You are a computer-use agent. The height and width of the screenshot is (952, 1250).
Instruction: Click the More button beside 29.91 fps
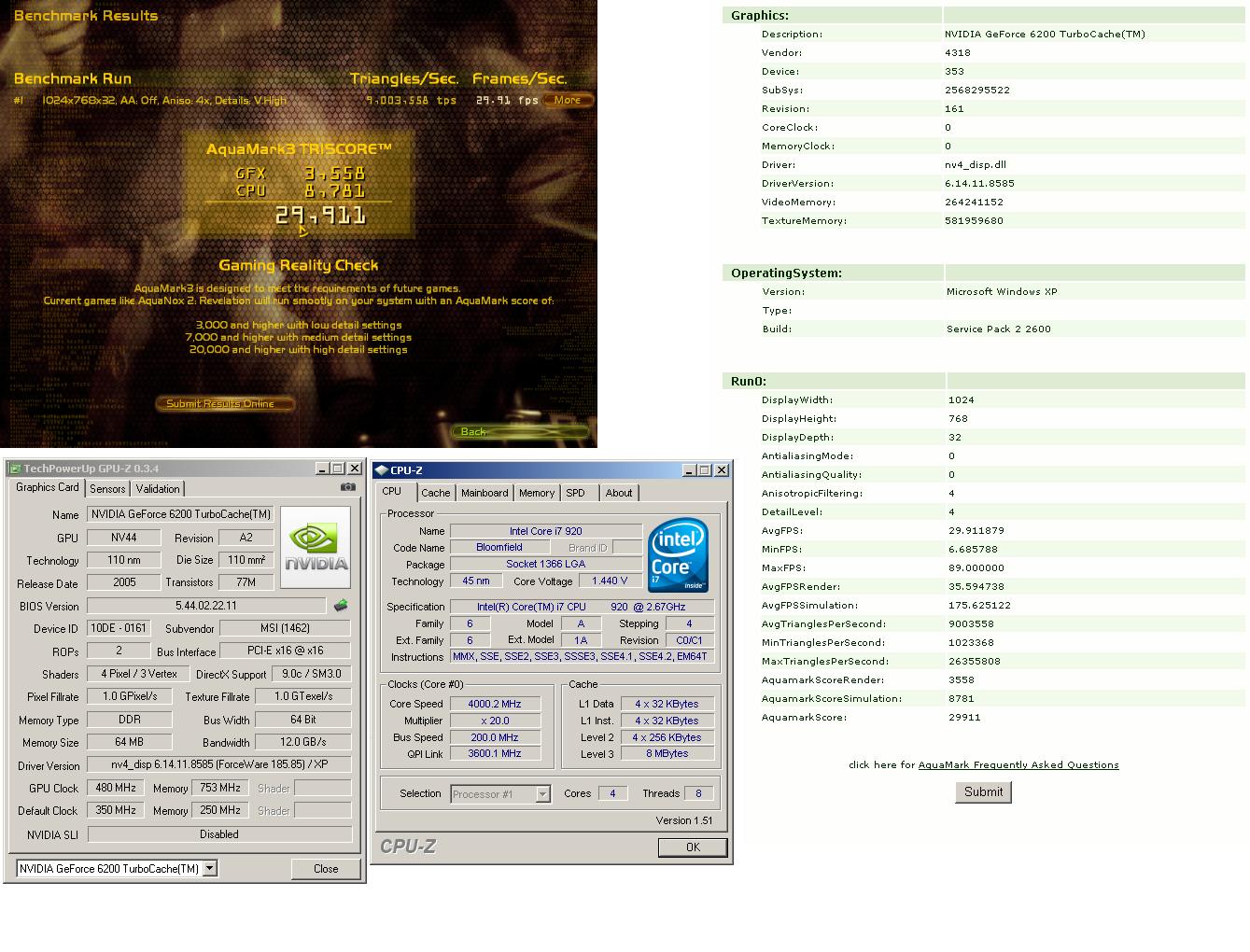pyautogui.click(x=568, y=100)
